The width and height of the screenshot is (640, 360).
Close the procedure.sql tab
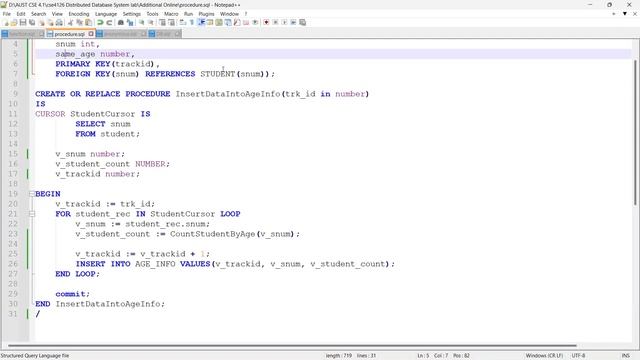coord(91,34)
